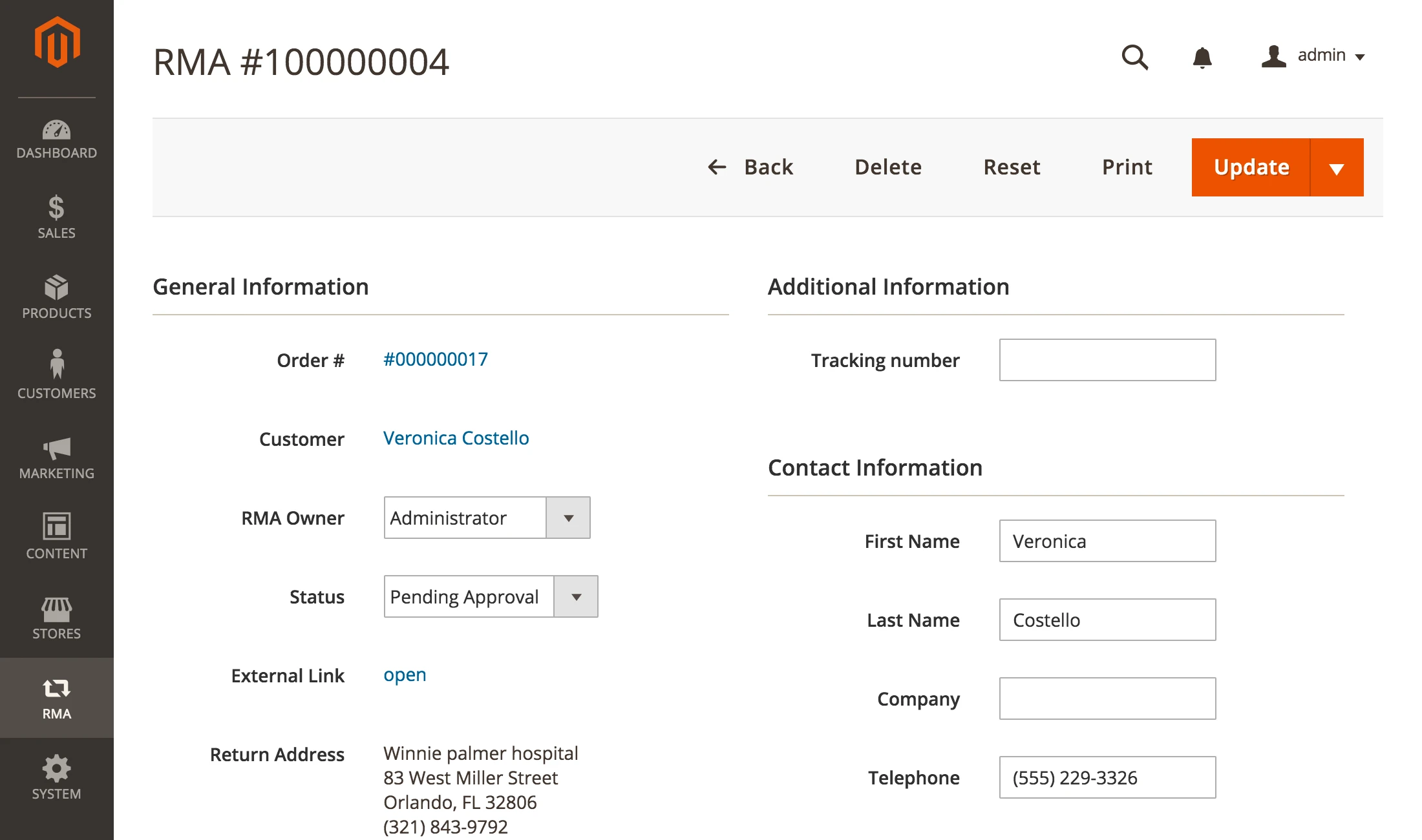Go Back using the toolbar
1422x840 pixels.
tap(752, 167)
